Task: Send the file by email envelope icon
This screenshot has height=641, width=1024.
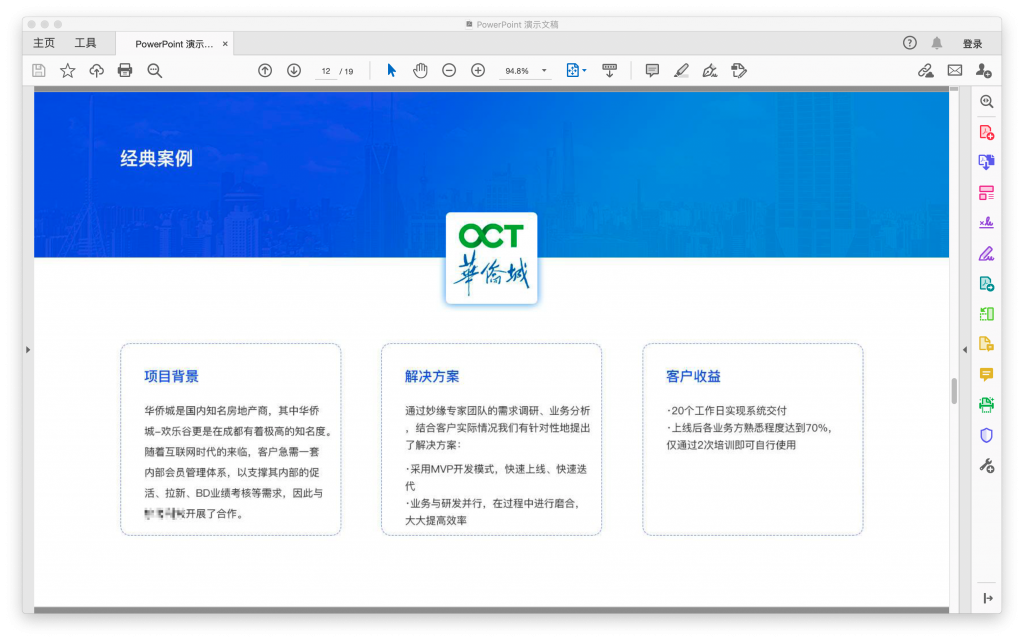Action: coord(955,70)
